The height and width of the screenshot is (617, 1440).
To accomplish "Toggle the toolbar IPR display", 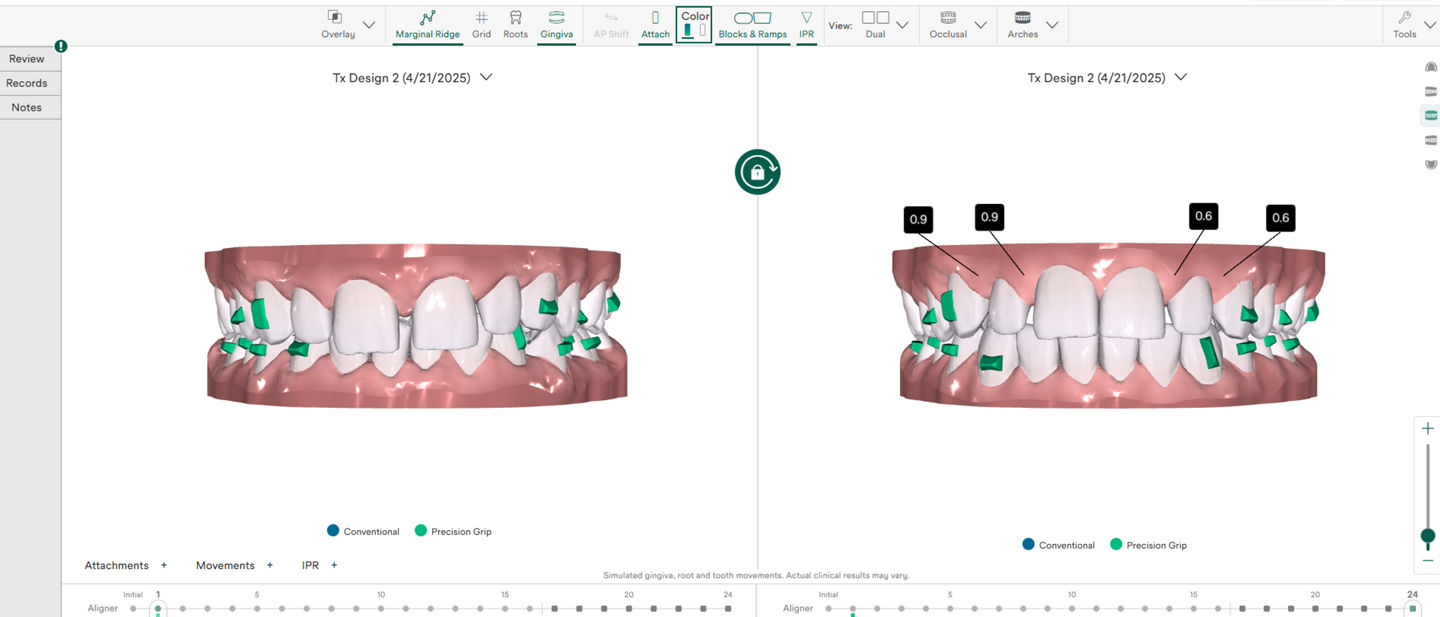I will (806, 25).
